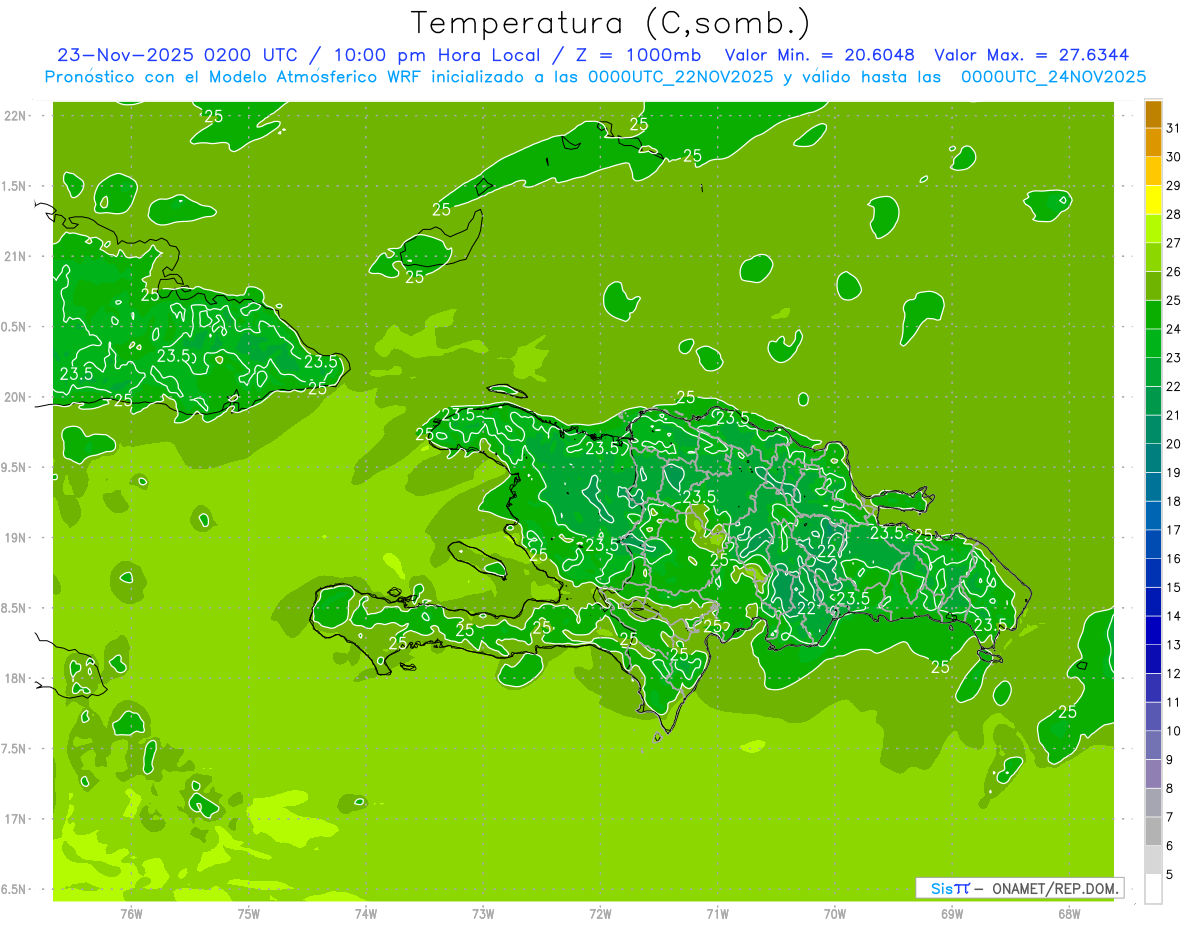This screenshot has width=1200, height=927.
Task: Click the "0.5N" latitude label
Action: 14,327
